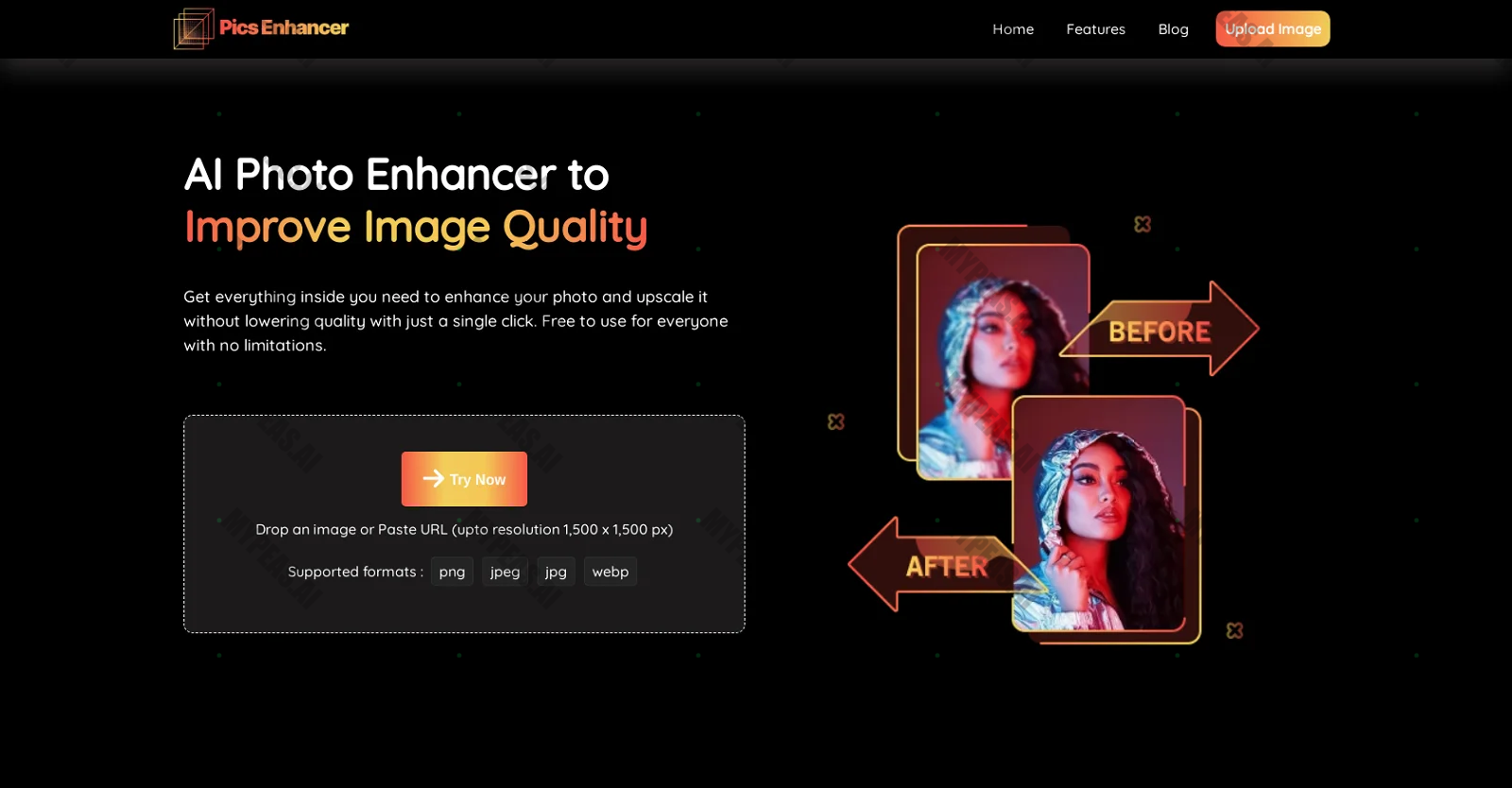This screenshot has height=788, width=1512.
Task: Click the Get everything inside description paragraph
Action: 455,321
